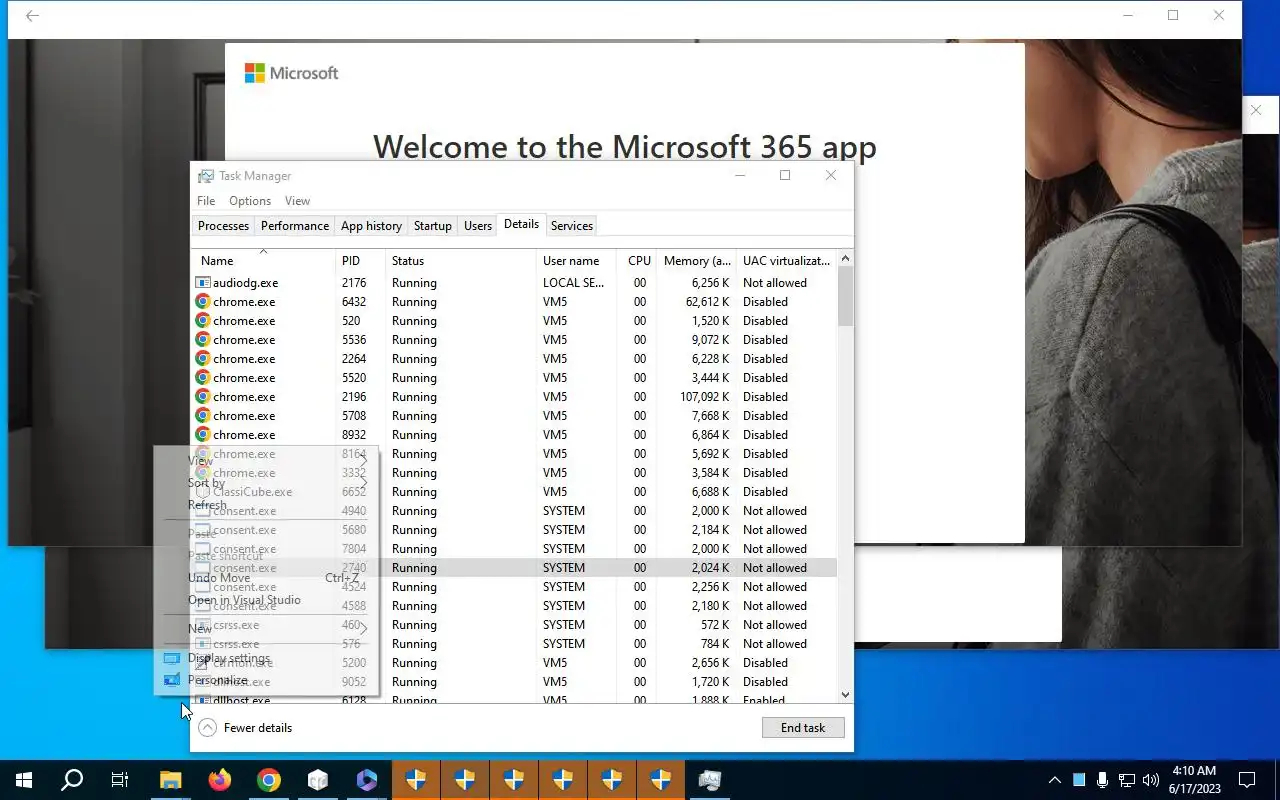Open Task View from the taskbar
Viewport: 1280px width, 800px height.
pyautogui.click(x=120, y=780)
